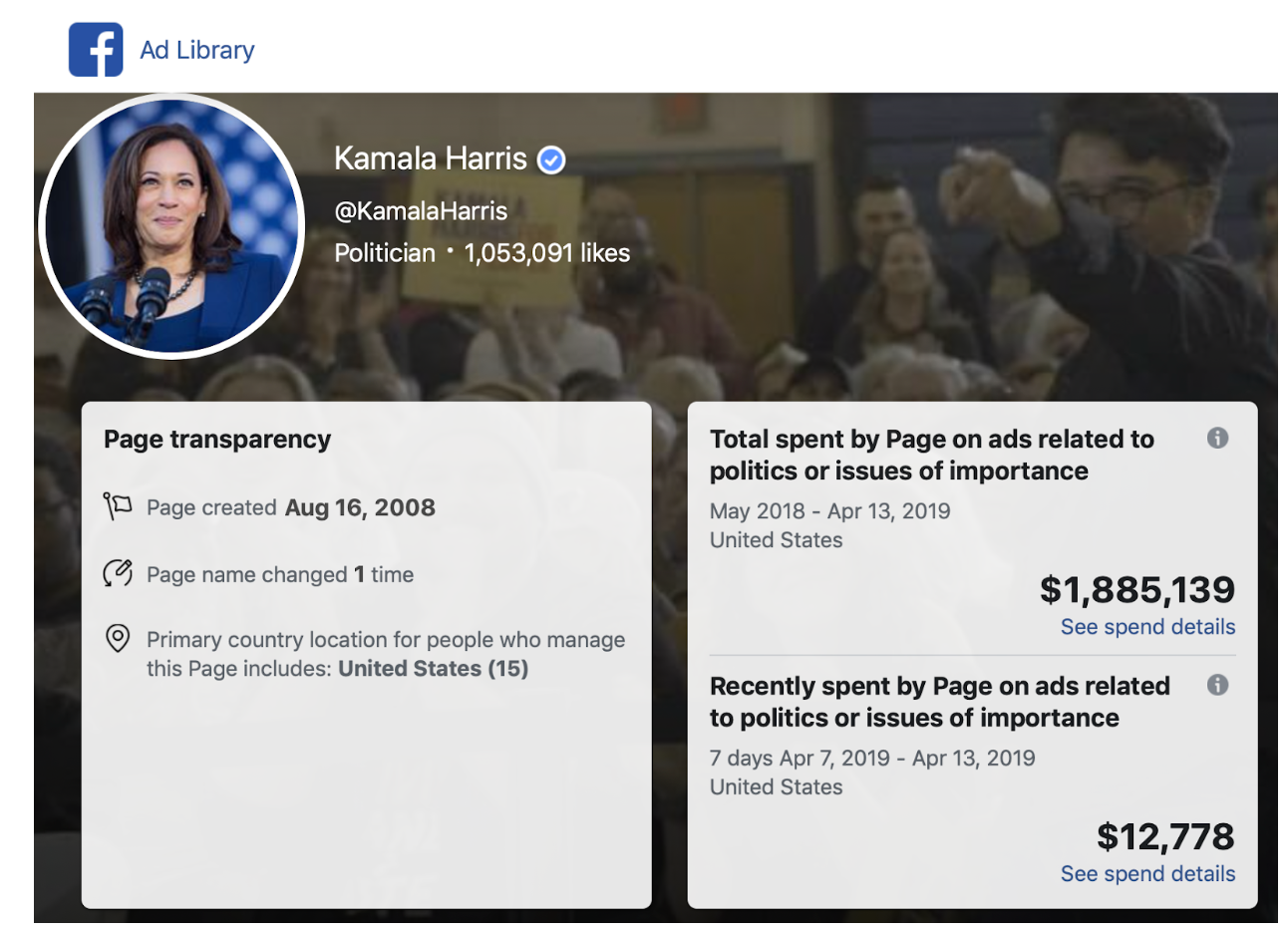The width and height of the screenshot is (1288, 935).
Task: Click May 2018 - Apr 13, 2019 date range
Action: click(830, 511)
